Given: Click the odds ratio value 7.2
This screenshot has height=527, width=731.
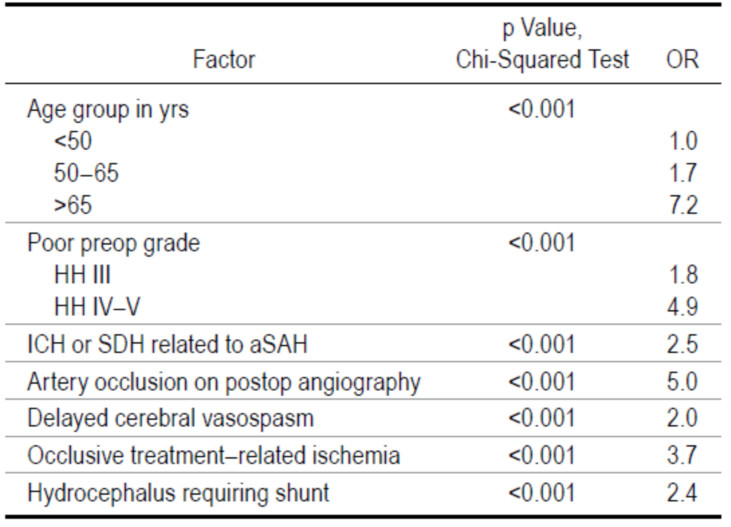Looking at the screenshot, I should pyautogui.click(x=683, y=206).
